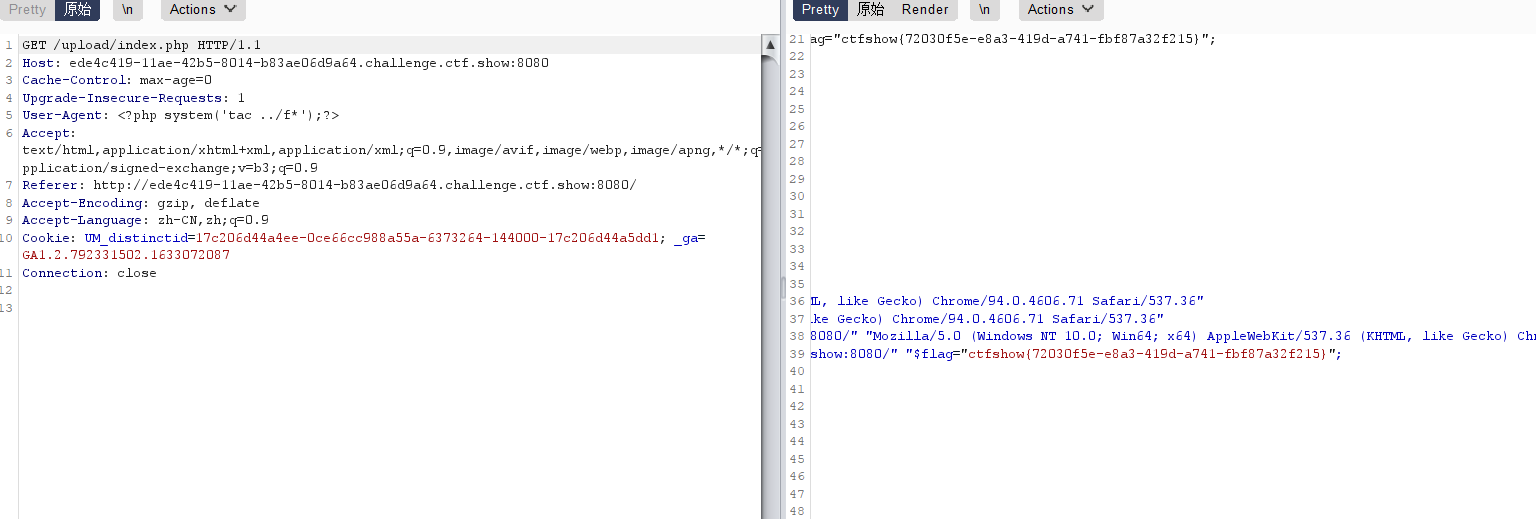Click response line 39 $flag text
This screenshot has height=519, width=1536.
(x=1075, y=354)
